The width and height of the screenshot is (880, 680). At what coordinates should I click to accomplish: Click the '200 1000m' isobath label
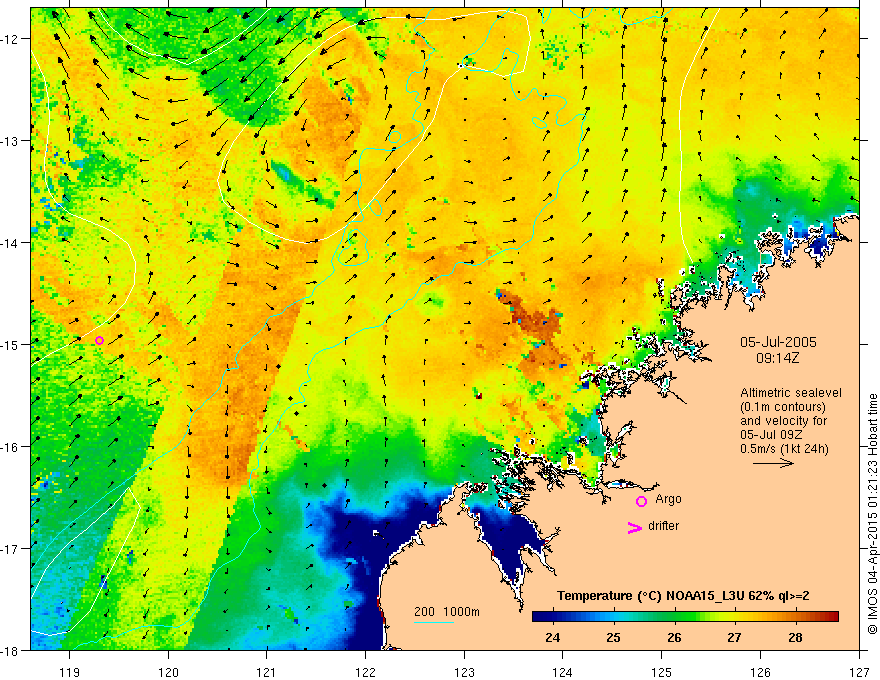click(447, 612)
